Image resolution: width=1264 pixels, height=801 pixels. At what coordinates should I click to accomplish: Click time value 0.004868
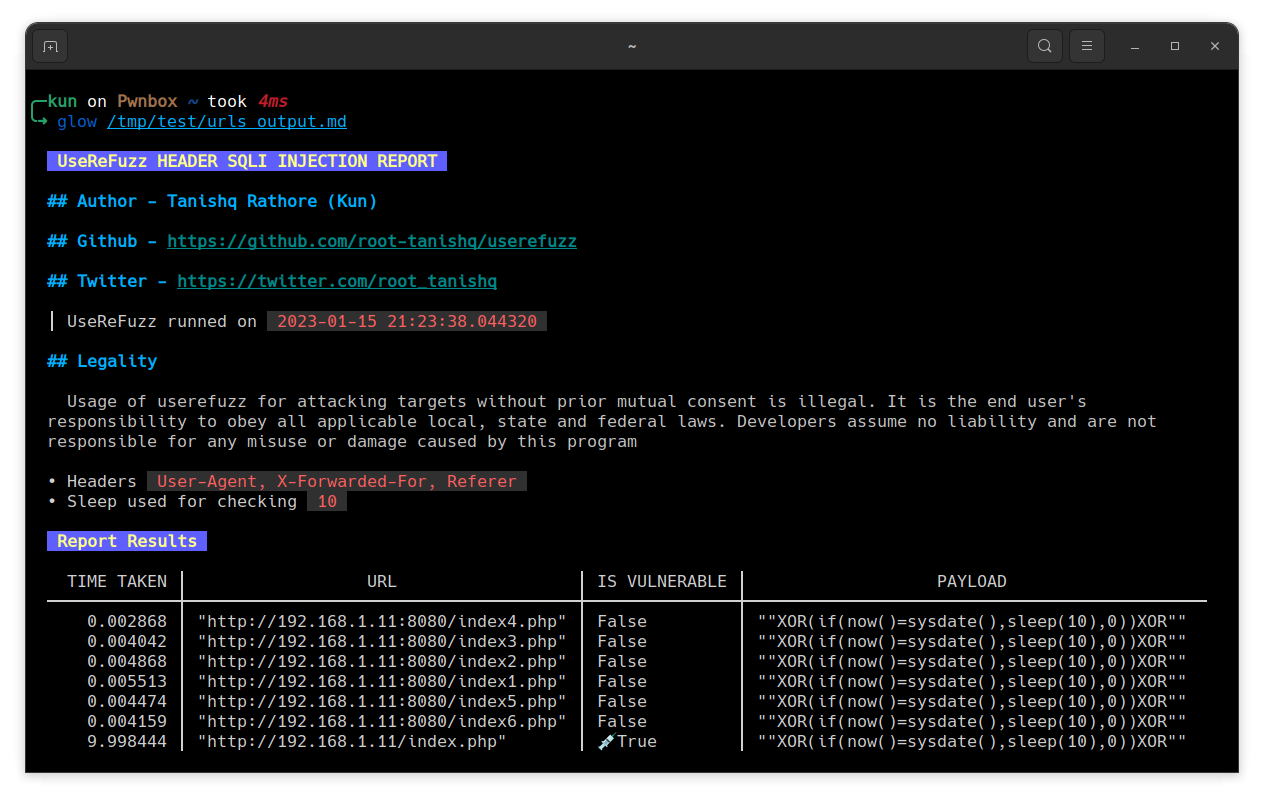pyautogui.click(x=127, y=661)
